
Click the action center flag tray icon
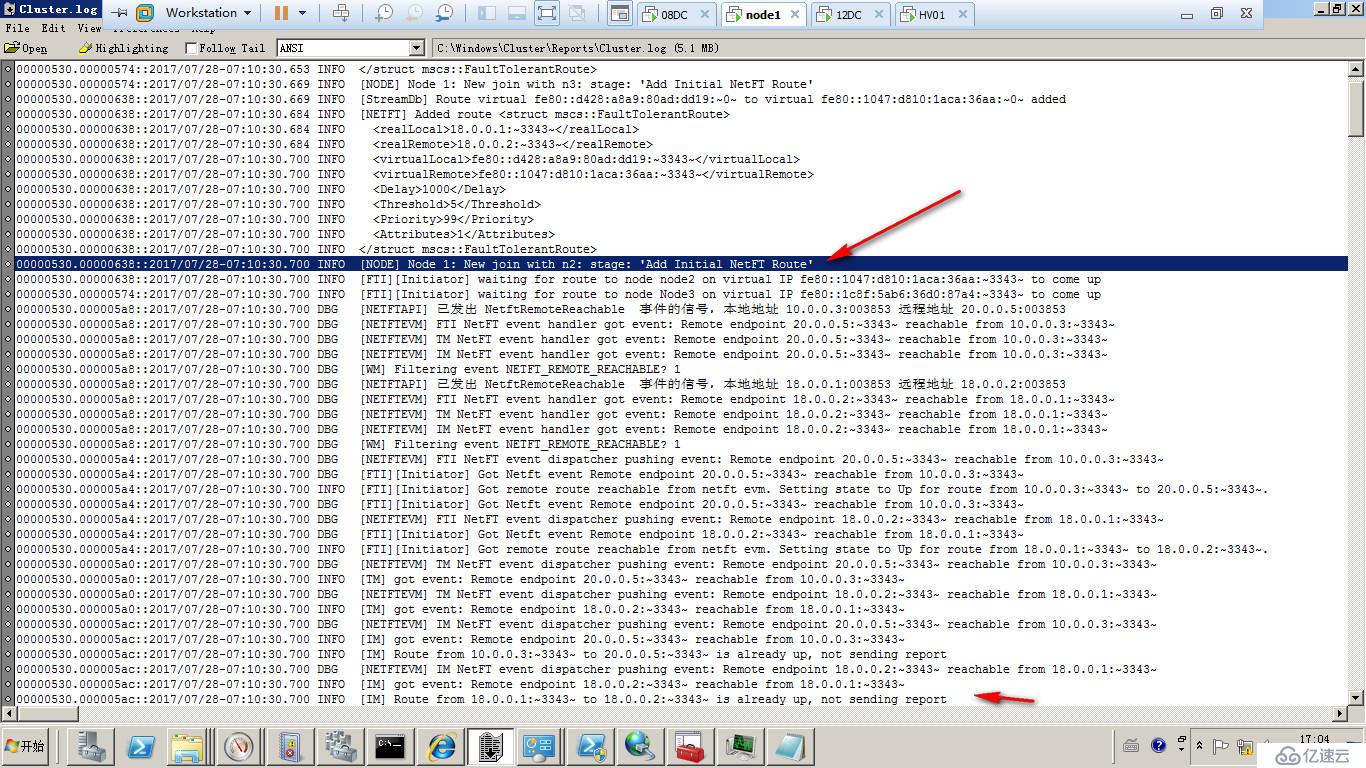tap(1221, 746)
